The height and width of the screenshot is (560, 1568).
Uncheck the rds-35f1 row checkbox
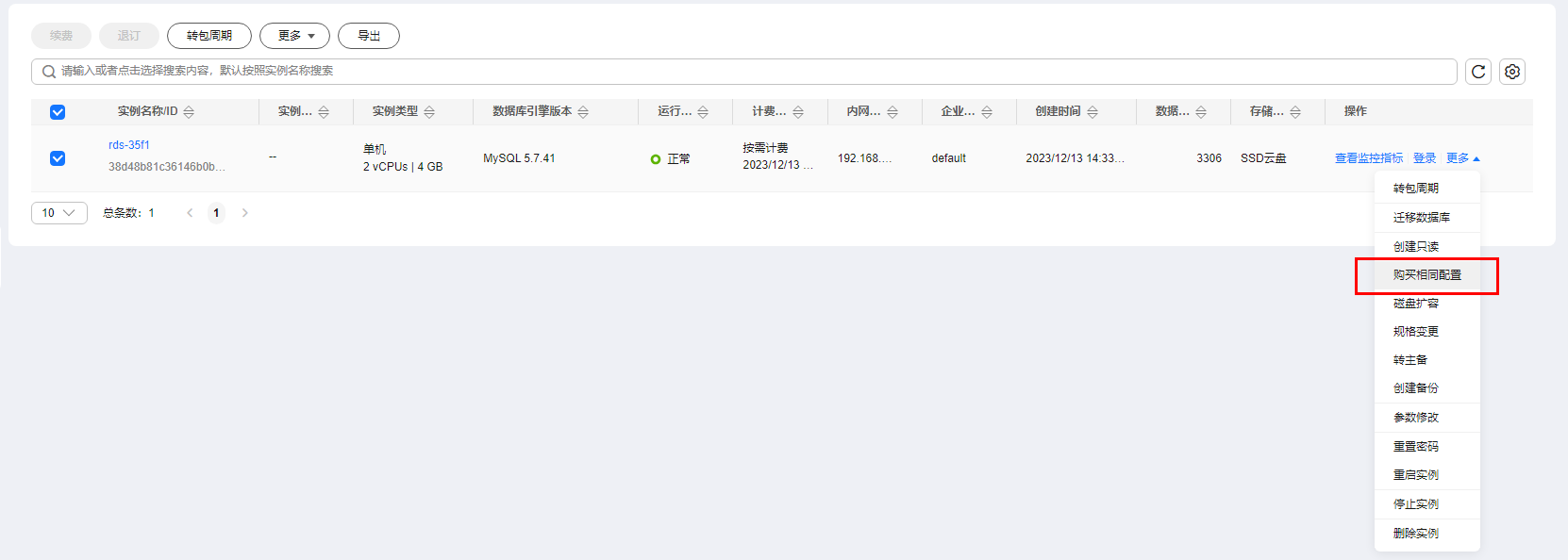point(58,158)
